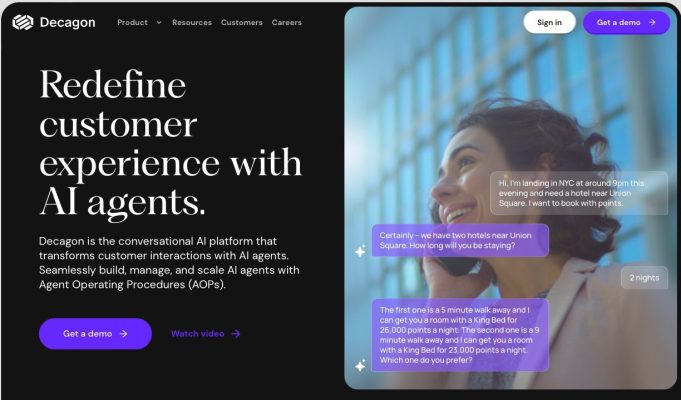Click arrow icon in hero demo button

click(x=124, y=334)
